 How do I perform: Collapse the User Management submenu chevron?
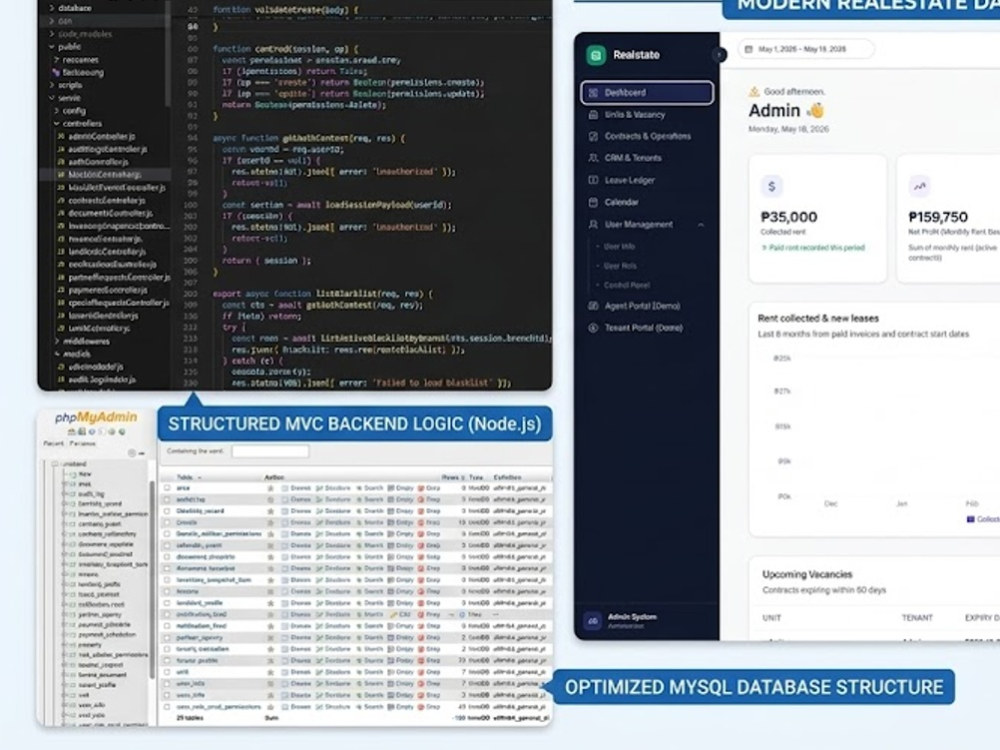point(701,224)
